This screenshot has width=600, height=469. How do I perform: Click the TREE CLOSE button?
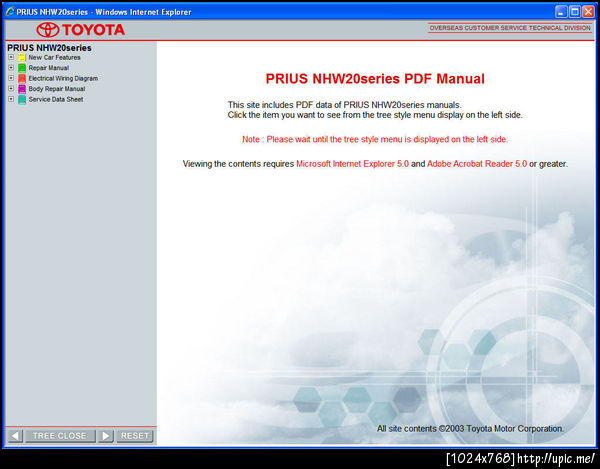60,436
